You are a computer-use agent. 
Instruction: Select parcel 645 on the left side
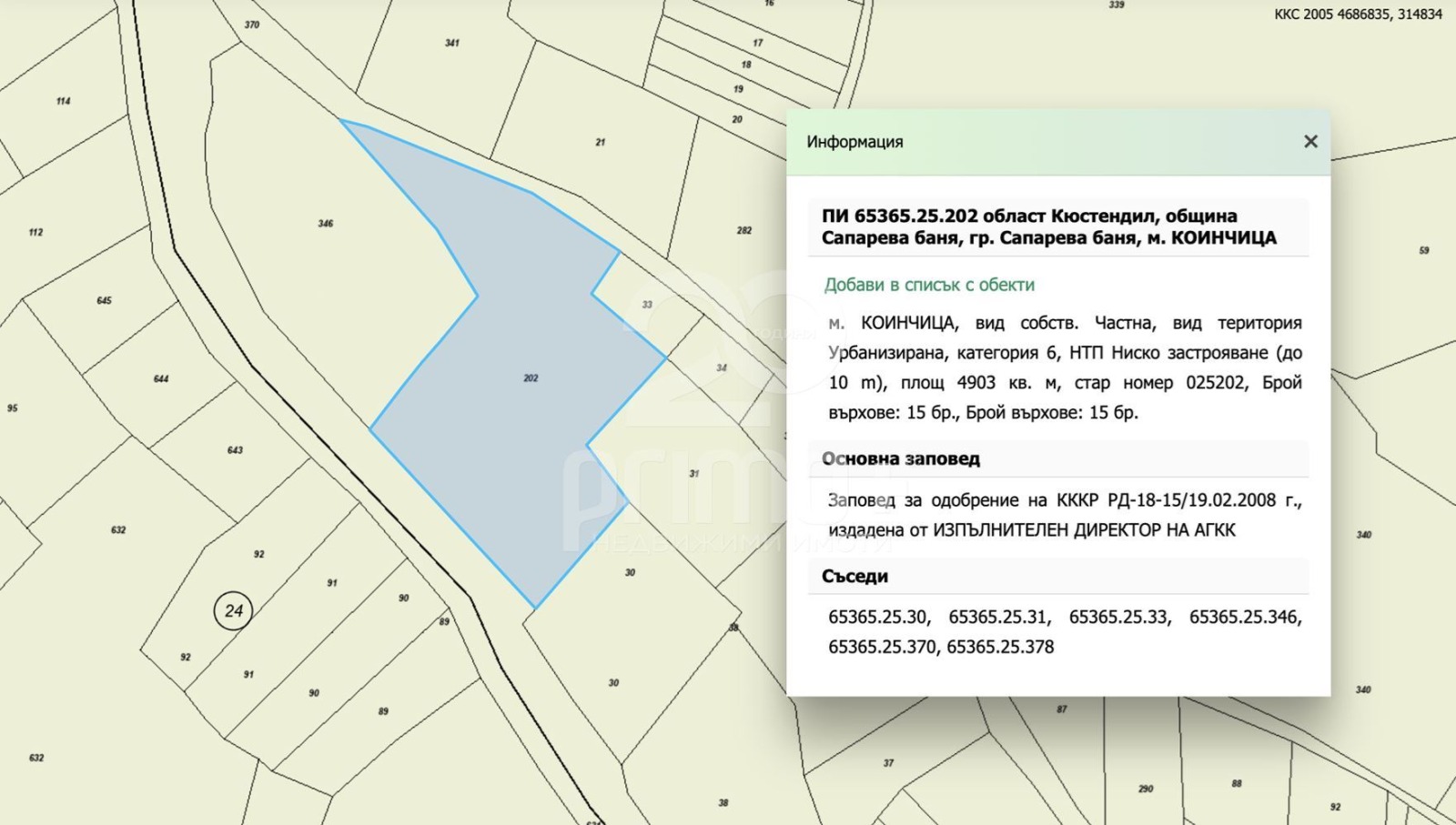point(104,300)
